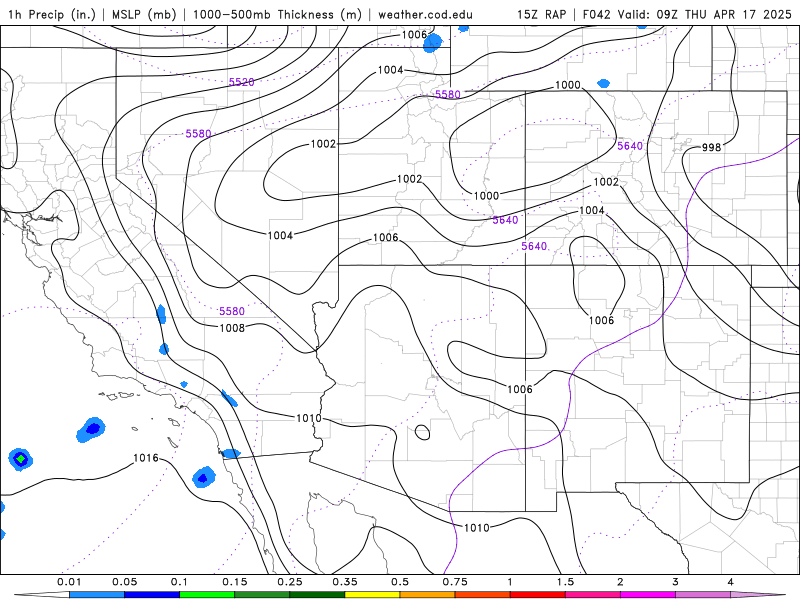The width and height of the screenshot is (800, 600).
Task: Click the '15Z RAP' model run label
Action: coord(541,14)
